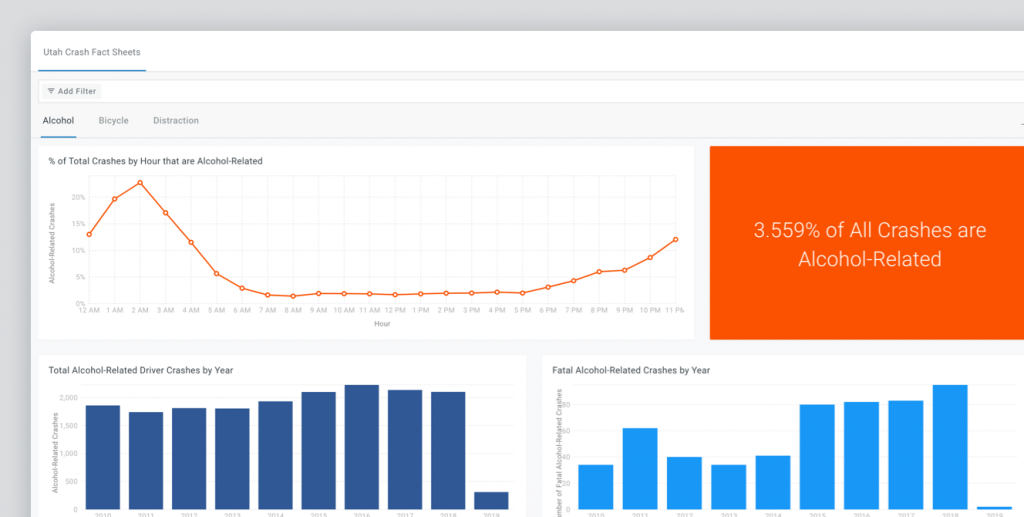Switch to the Distraction tab
Image resolution: width=1024 pixels, height=517 pixels.
point(176,121)
